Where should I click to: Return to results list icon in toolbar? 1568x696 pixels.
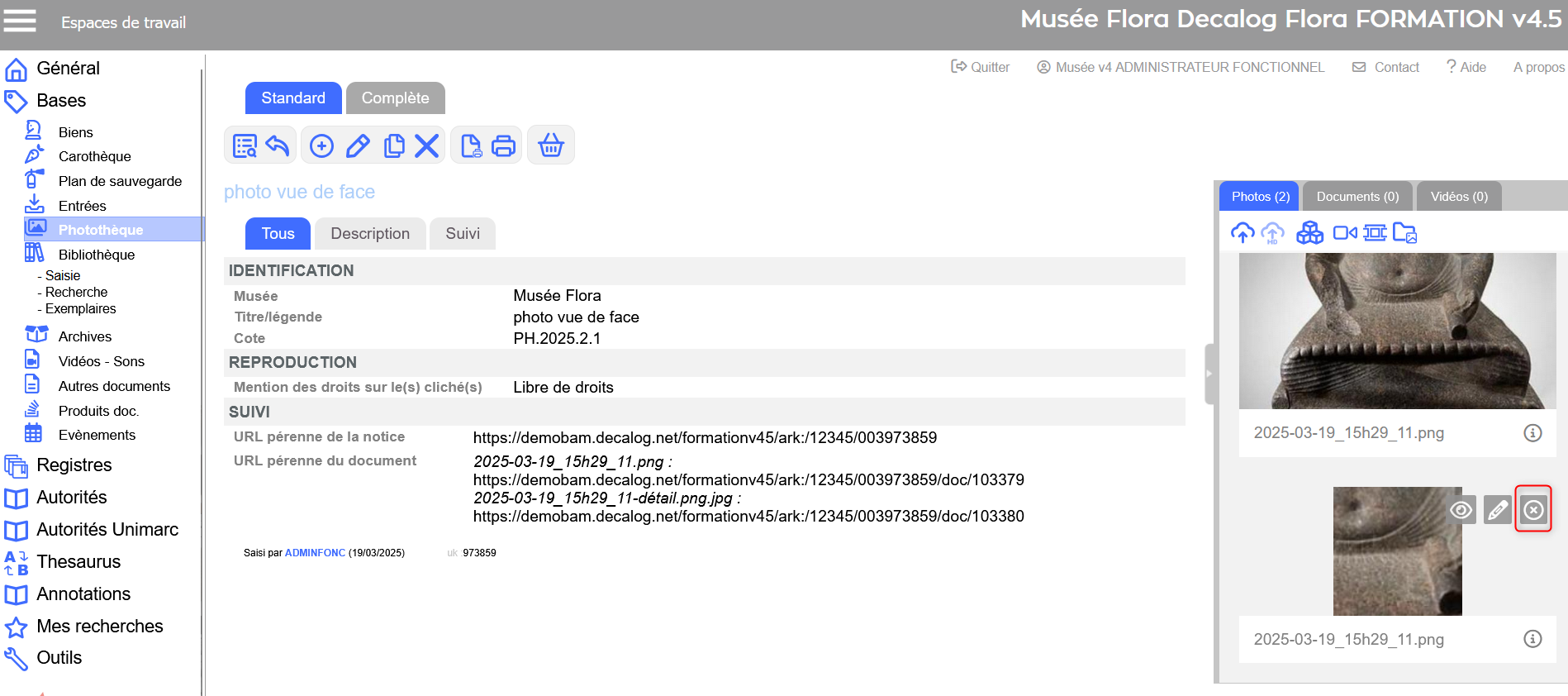coord(245,146)
